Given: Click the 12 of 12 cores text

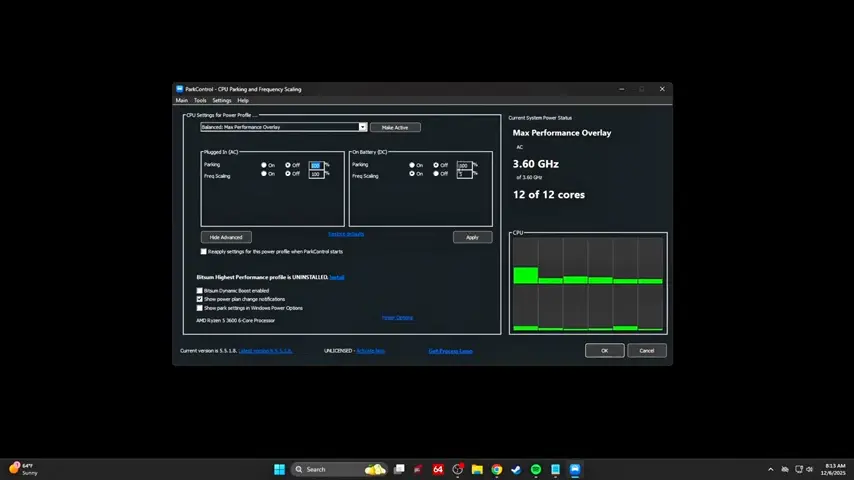Looking at the screenshot, I should tap(548, 195).
